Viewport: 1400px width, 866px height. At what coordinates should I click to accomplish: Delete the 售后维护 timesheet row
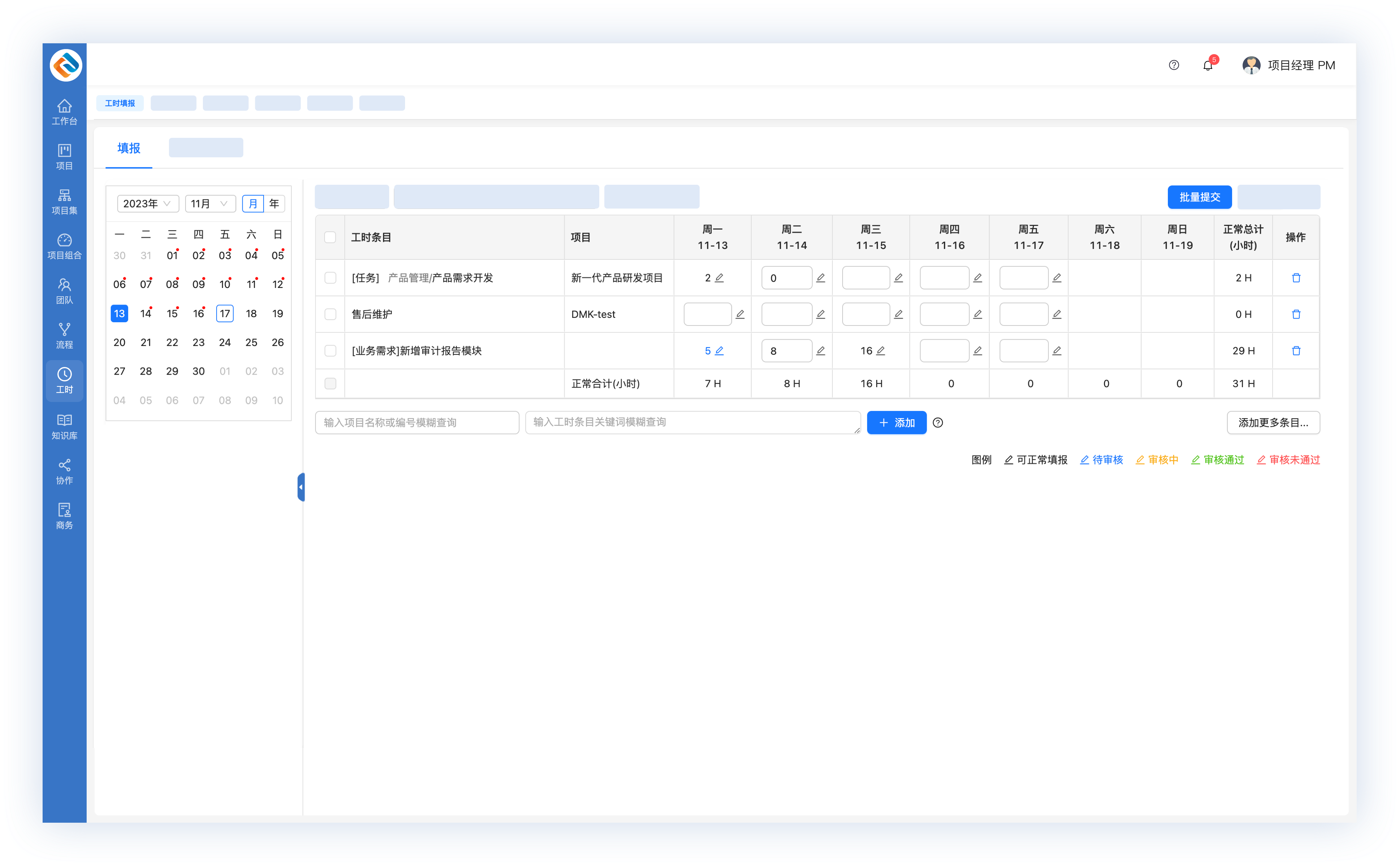click(x=1296, y=314)
